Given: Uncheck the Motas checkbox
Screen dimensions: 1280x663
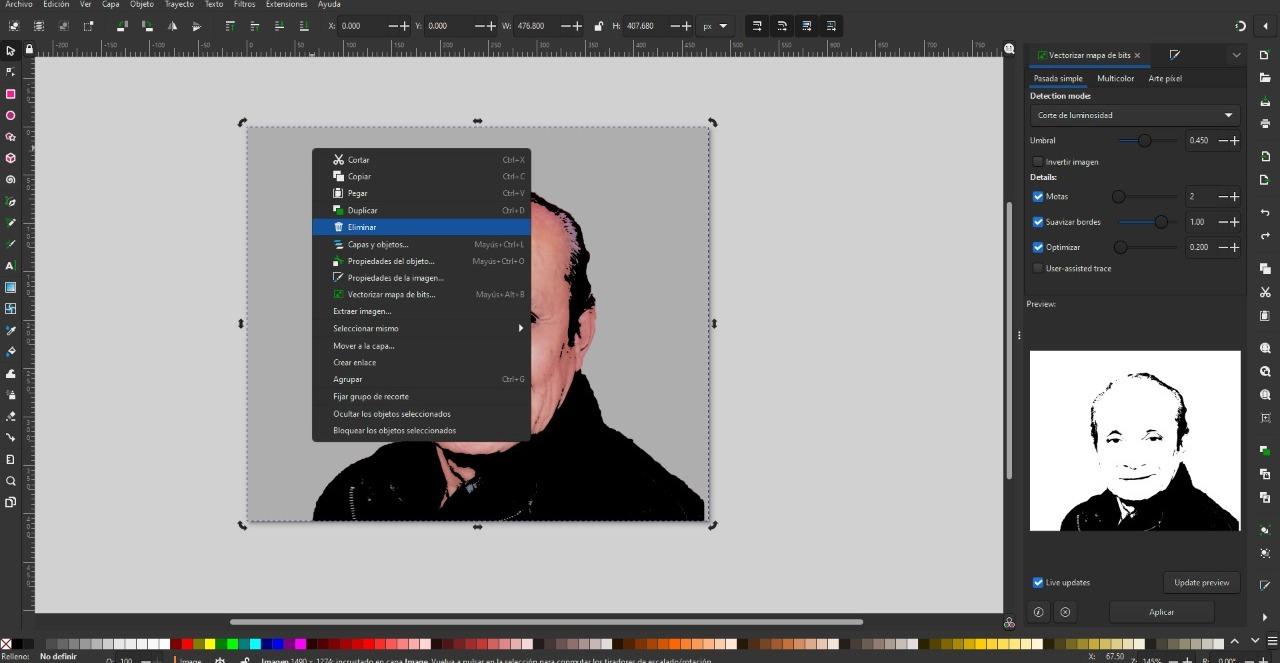Looking at the screenshot, I should (x=1038, y=197).
